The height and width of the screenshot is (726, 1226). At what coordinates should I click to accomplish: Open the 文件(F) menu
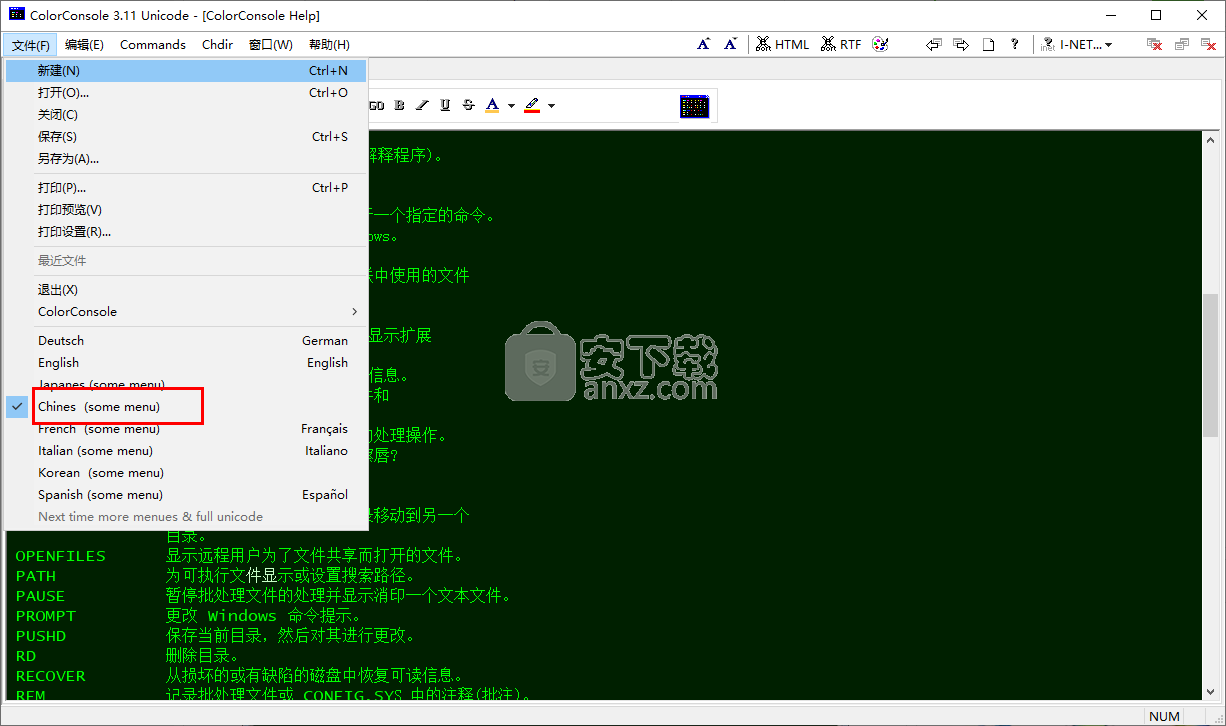(31, 45)
